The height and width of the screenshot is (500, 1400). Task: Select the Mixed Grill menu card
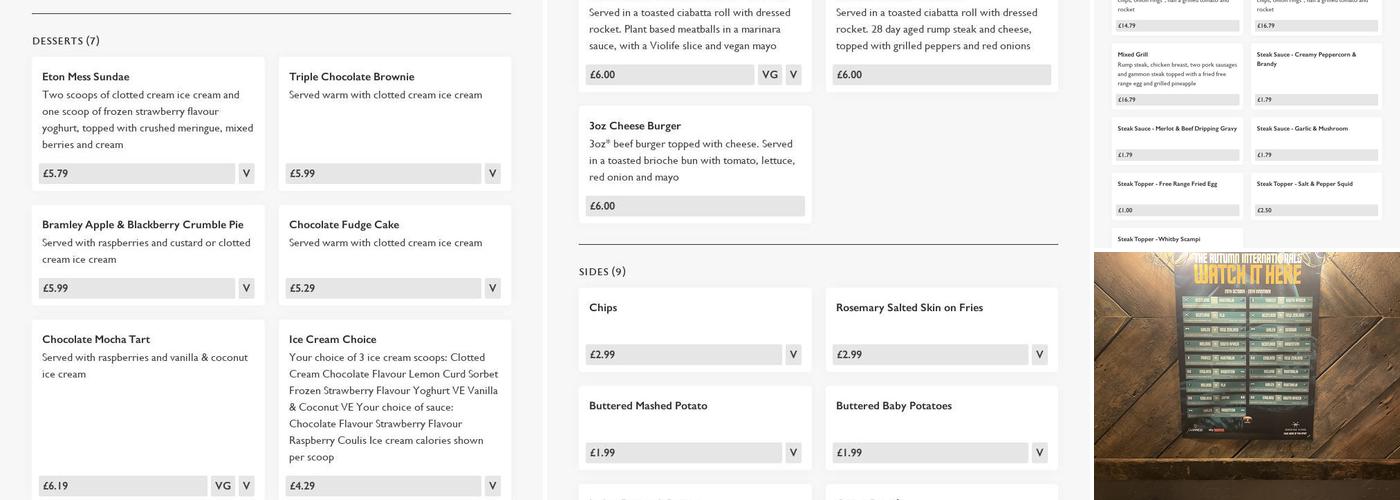1178,76
